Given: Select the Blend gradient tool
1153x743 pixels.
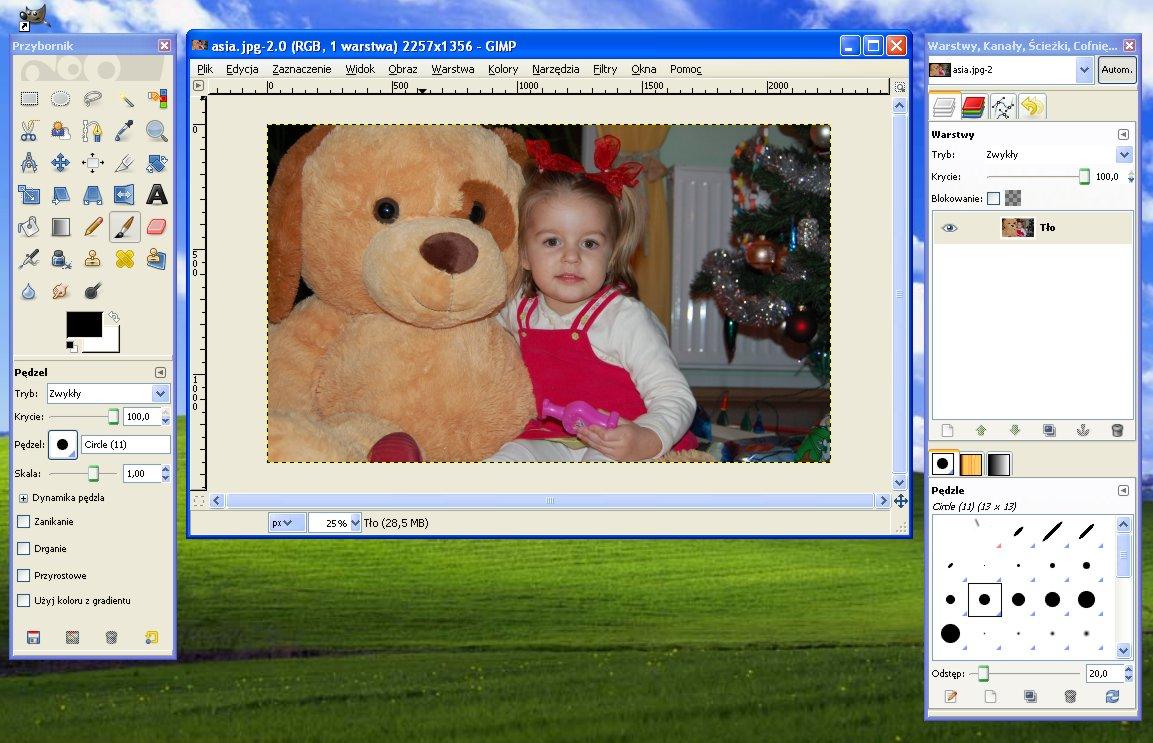Looking at the screenshot, I should (60, 227).
